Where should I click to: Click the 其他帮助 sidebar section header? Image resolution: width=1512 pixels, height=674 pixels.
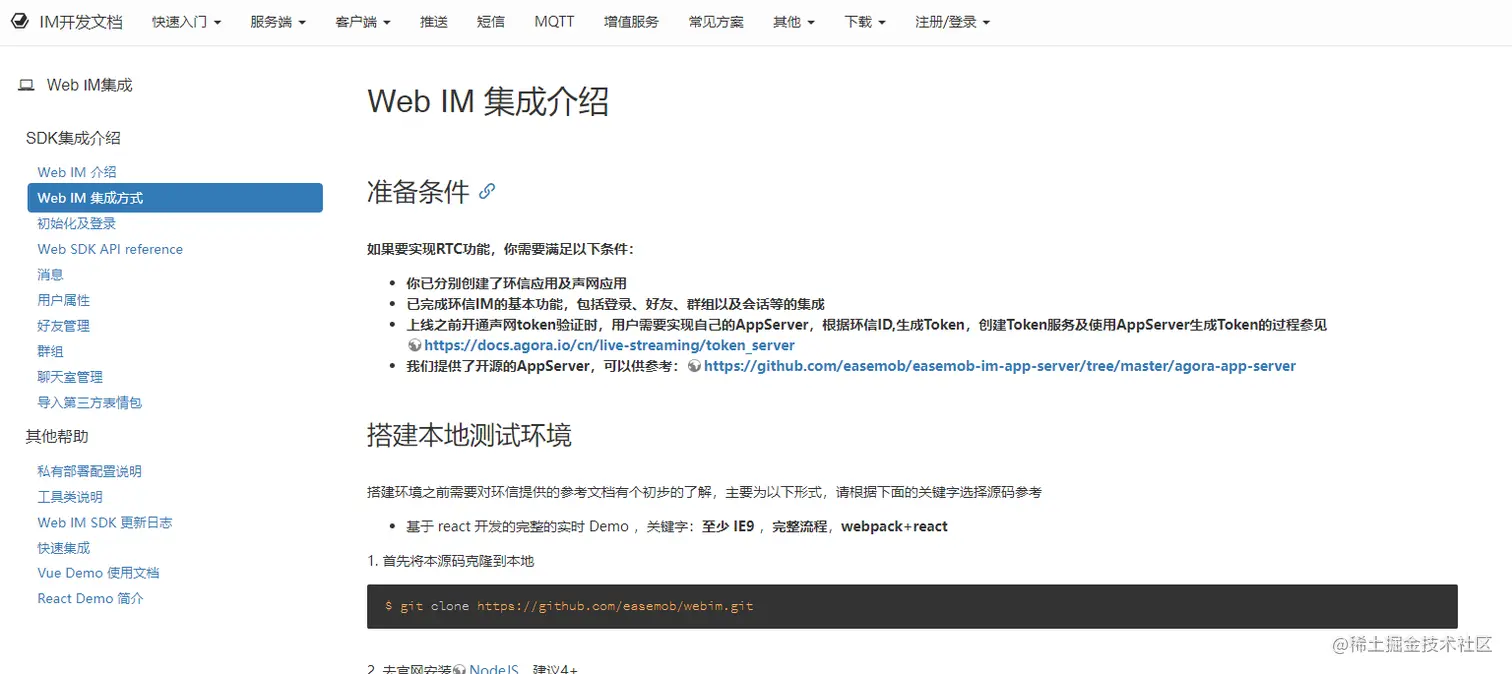click(57, 436)
